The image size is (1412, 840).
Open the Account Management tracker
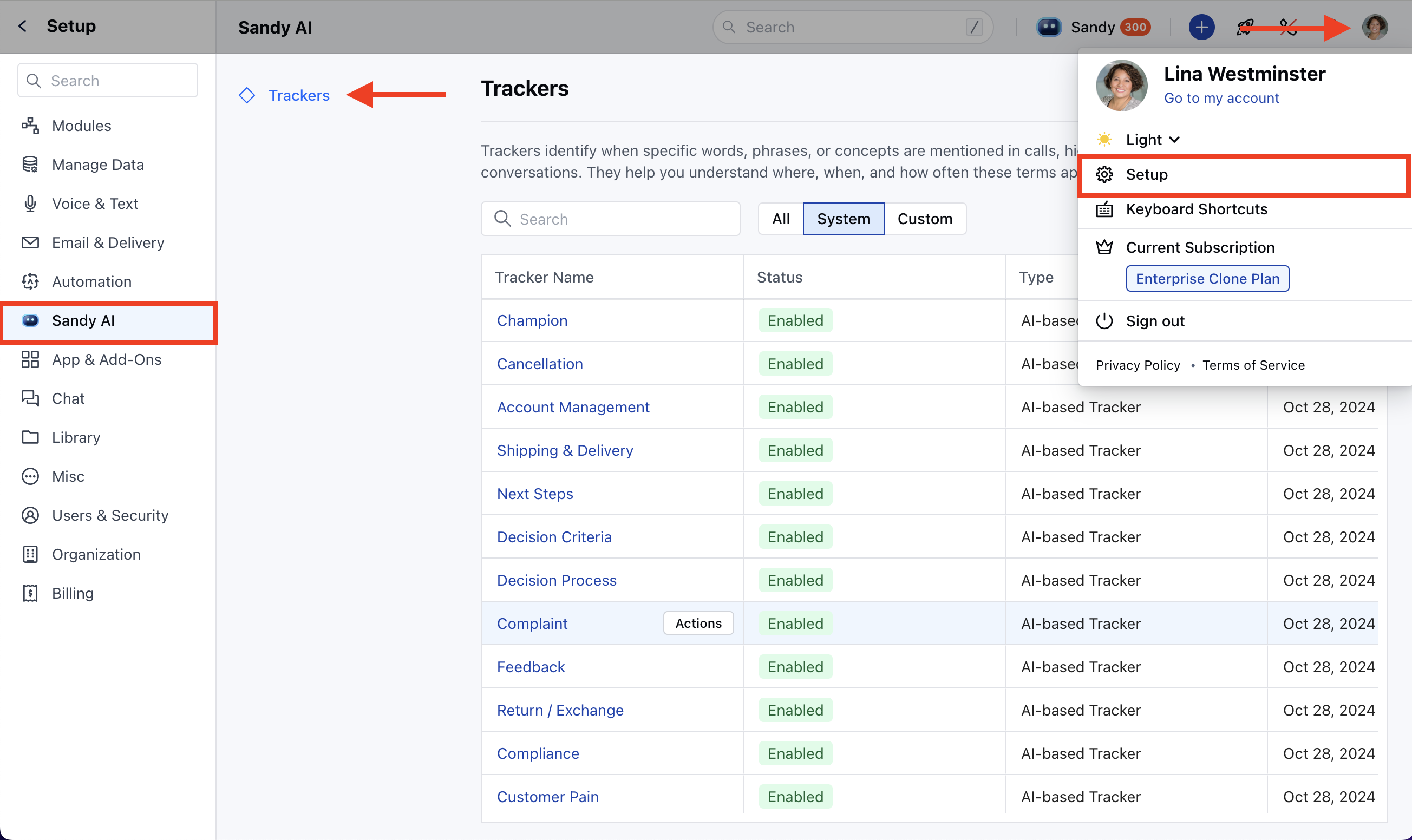(573, 407)
